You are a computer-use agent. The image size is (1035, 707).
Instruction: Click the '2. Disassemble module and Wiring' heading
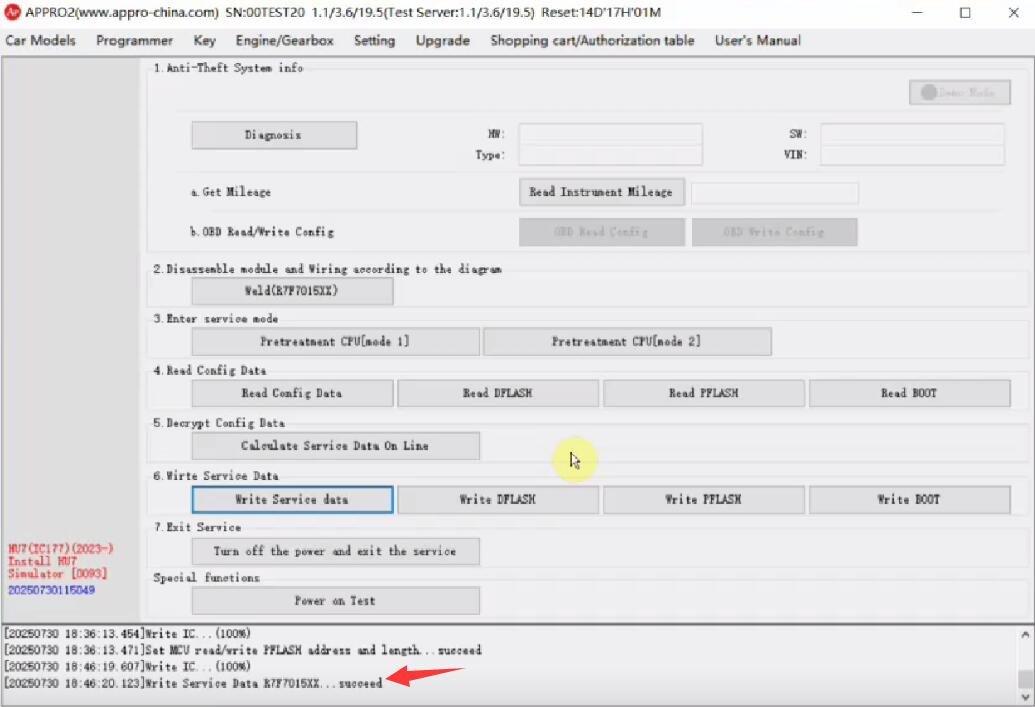click(x=327, y=269)
